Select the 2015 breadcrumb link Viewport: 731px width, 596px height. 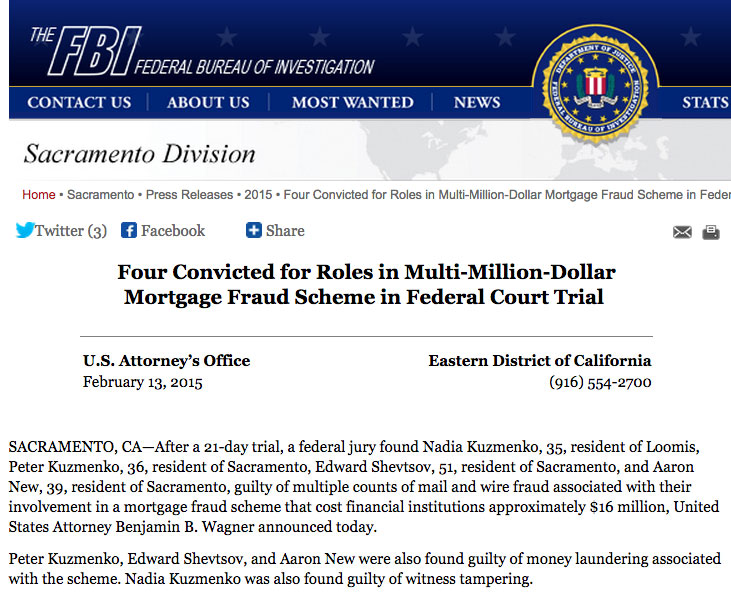(258, 194)
